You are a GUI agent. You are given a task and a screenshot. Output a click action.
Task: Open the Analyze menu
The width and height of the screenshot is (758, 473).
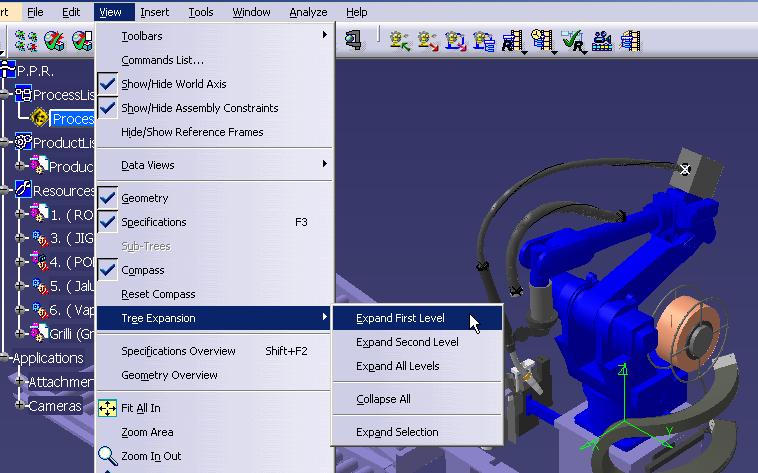point(308,12)
